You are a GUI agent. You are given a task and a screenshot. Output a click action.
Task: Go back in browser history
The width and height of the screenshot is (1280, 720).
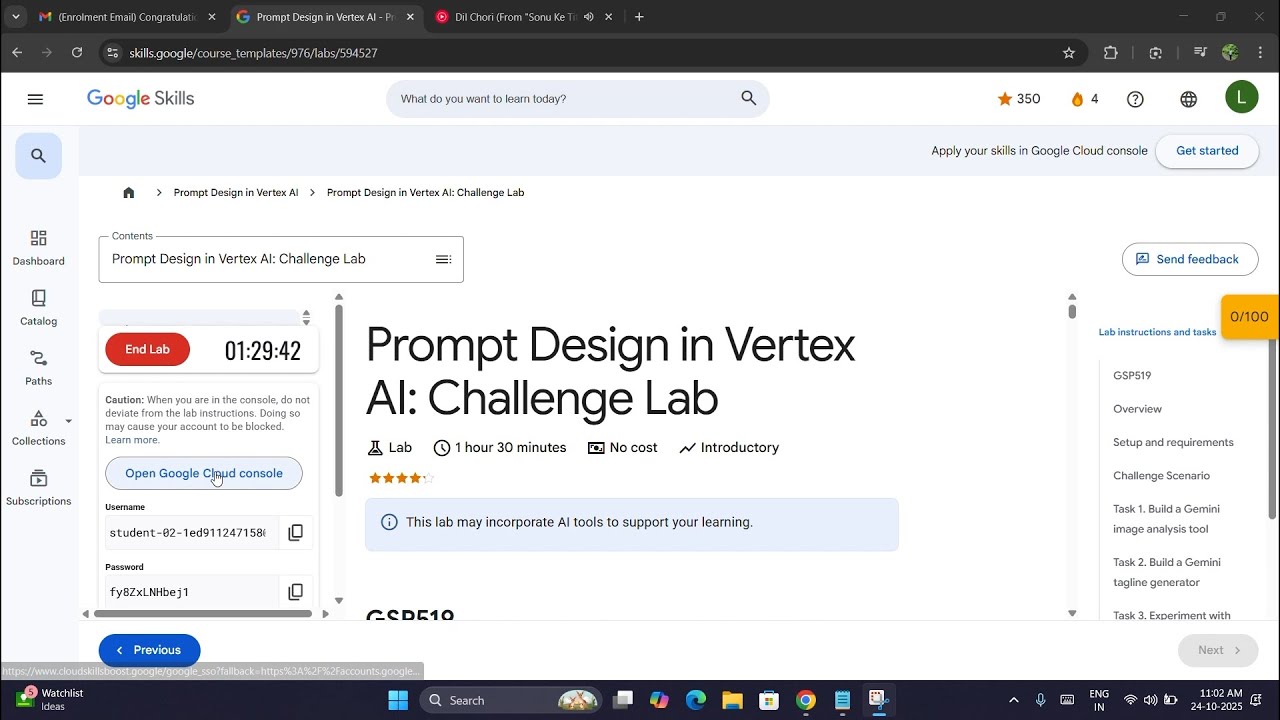pos(17,53)
